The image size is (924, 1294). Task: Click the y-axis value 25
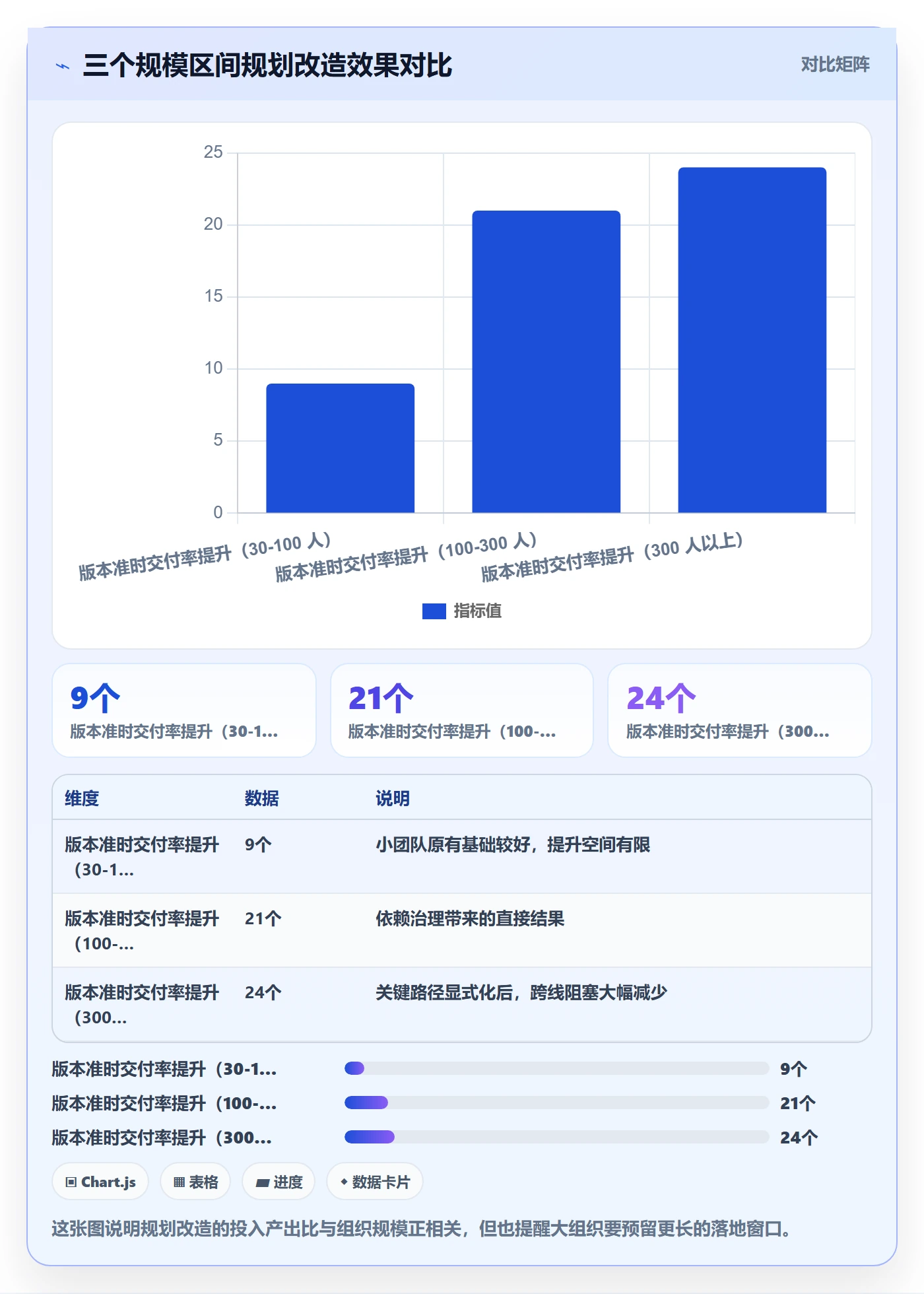coord(213,153)
